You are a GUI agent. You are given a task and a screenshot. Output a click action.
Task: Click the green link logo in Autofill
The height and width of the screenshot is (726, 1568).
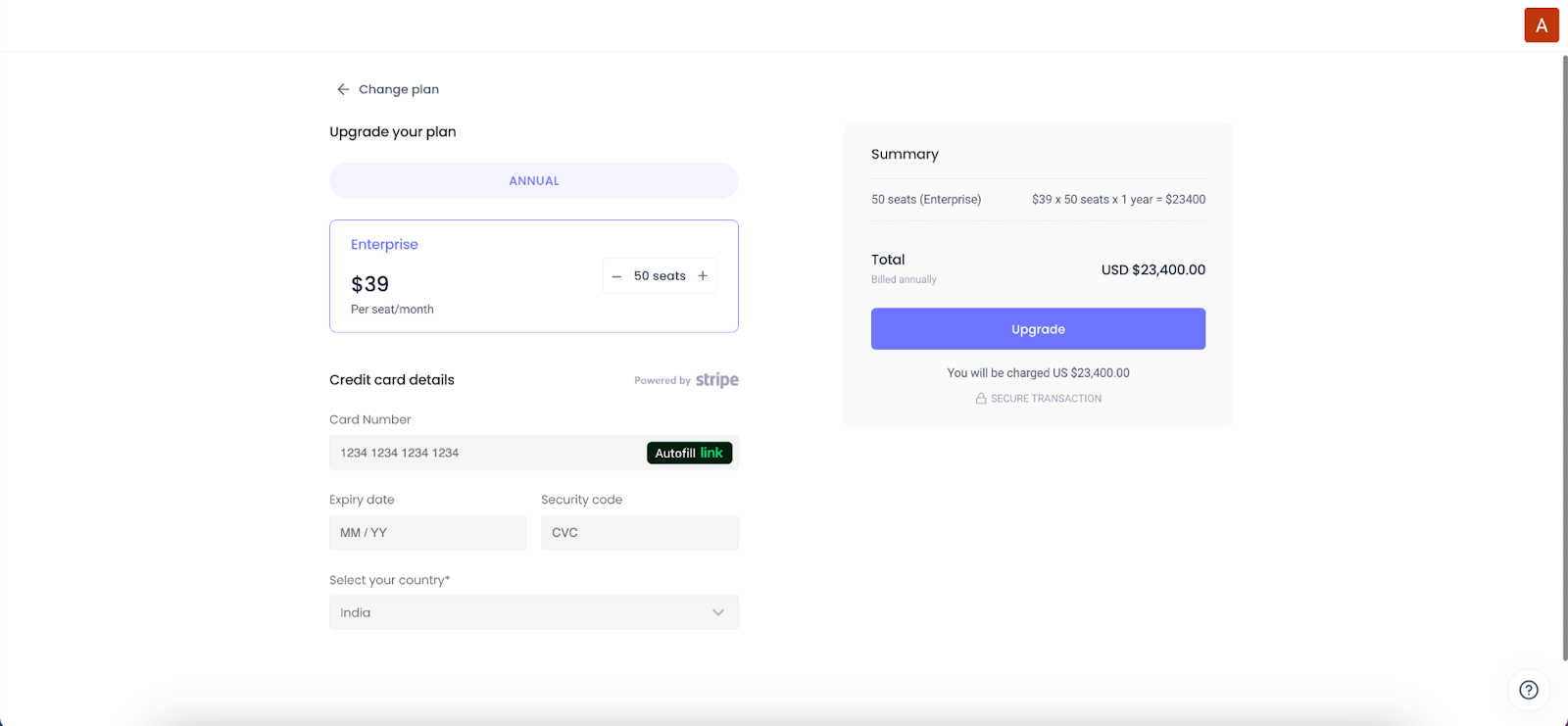[x=711, y=453]
